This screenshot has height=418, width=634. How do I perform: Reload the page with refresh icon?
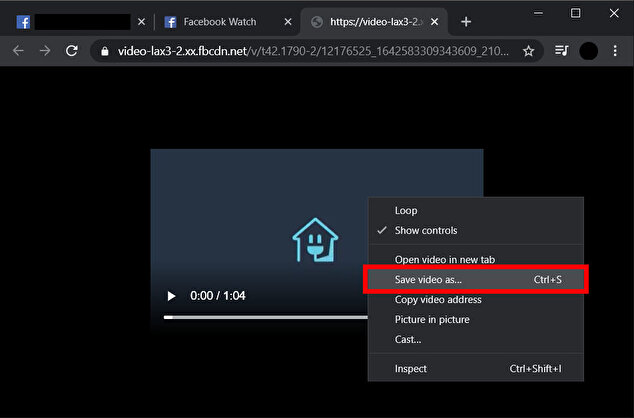coord(72,51)
